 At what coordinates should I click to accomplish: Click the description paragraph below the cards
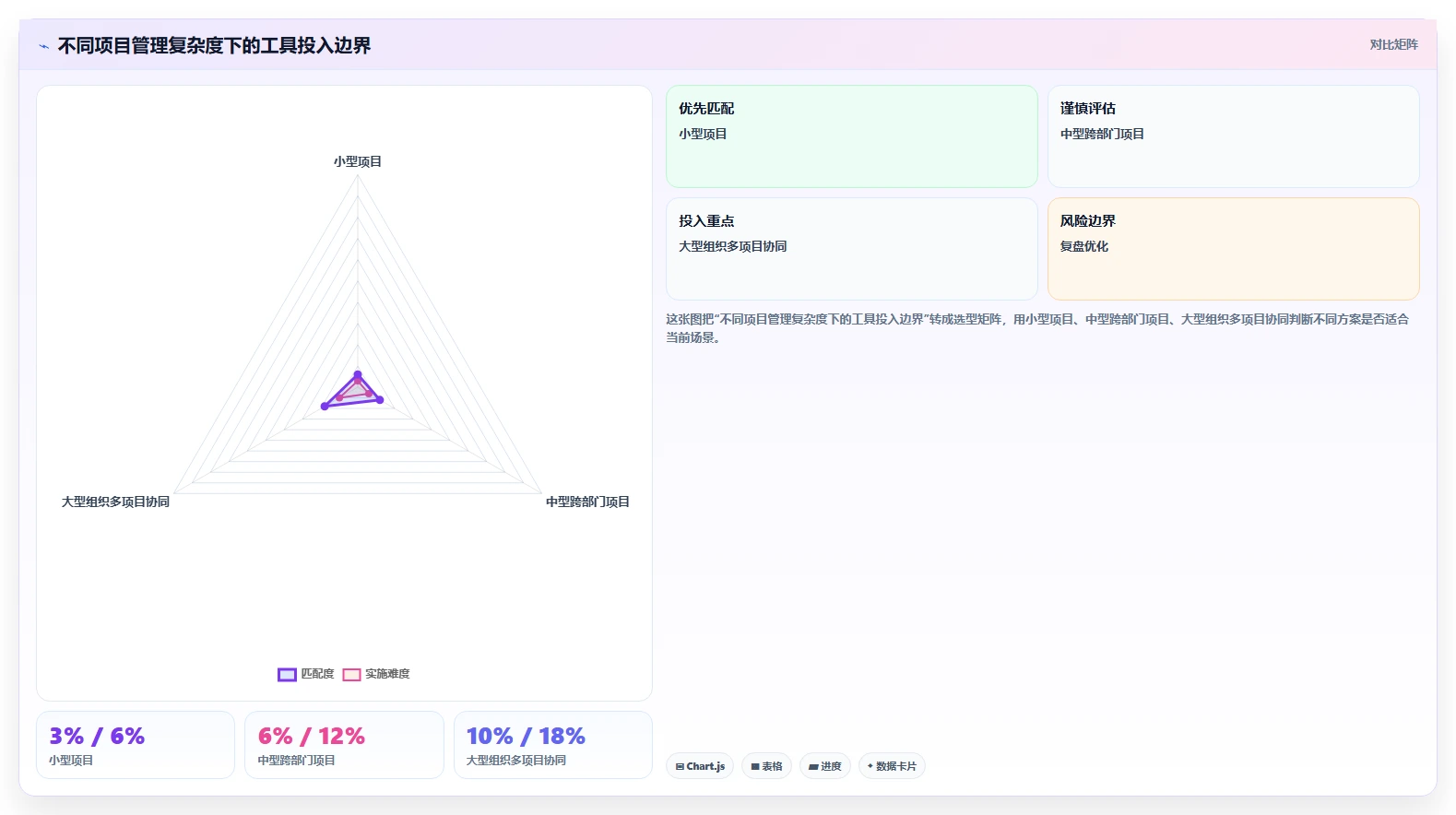click(1038, 328)
